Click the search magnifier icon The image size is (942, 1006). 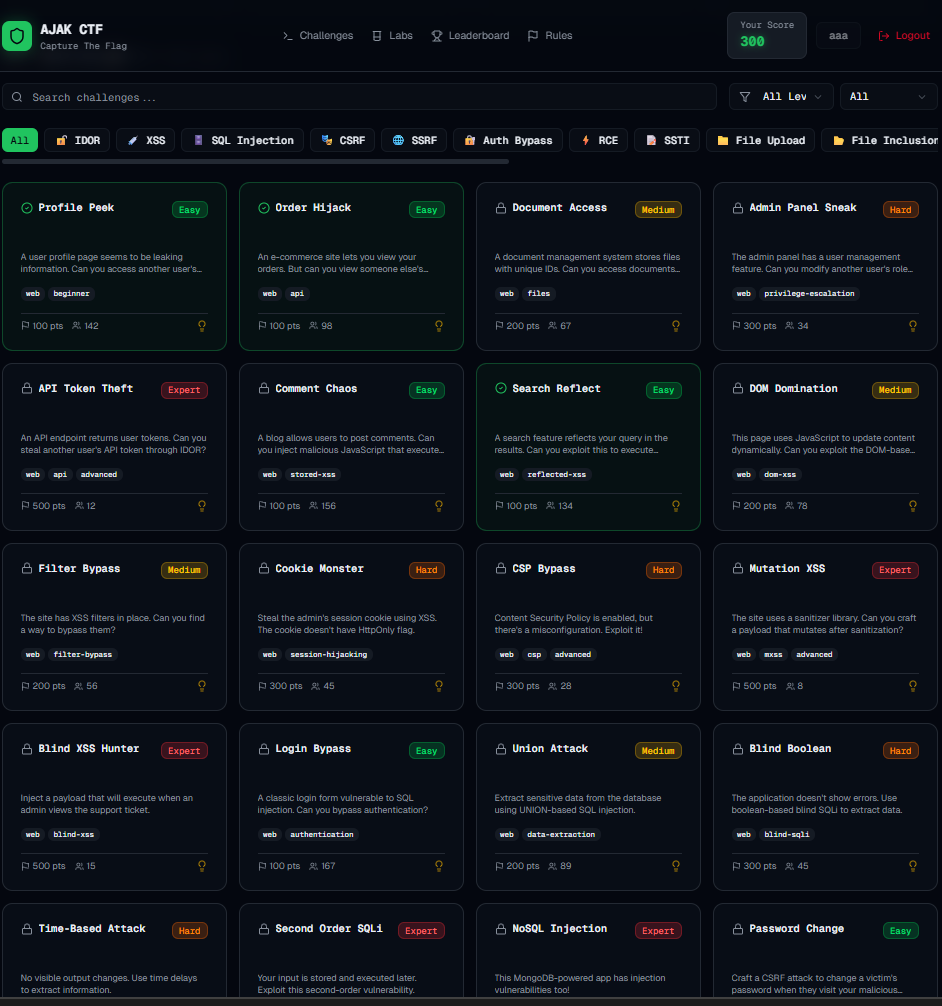click(17, 97)
